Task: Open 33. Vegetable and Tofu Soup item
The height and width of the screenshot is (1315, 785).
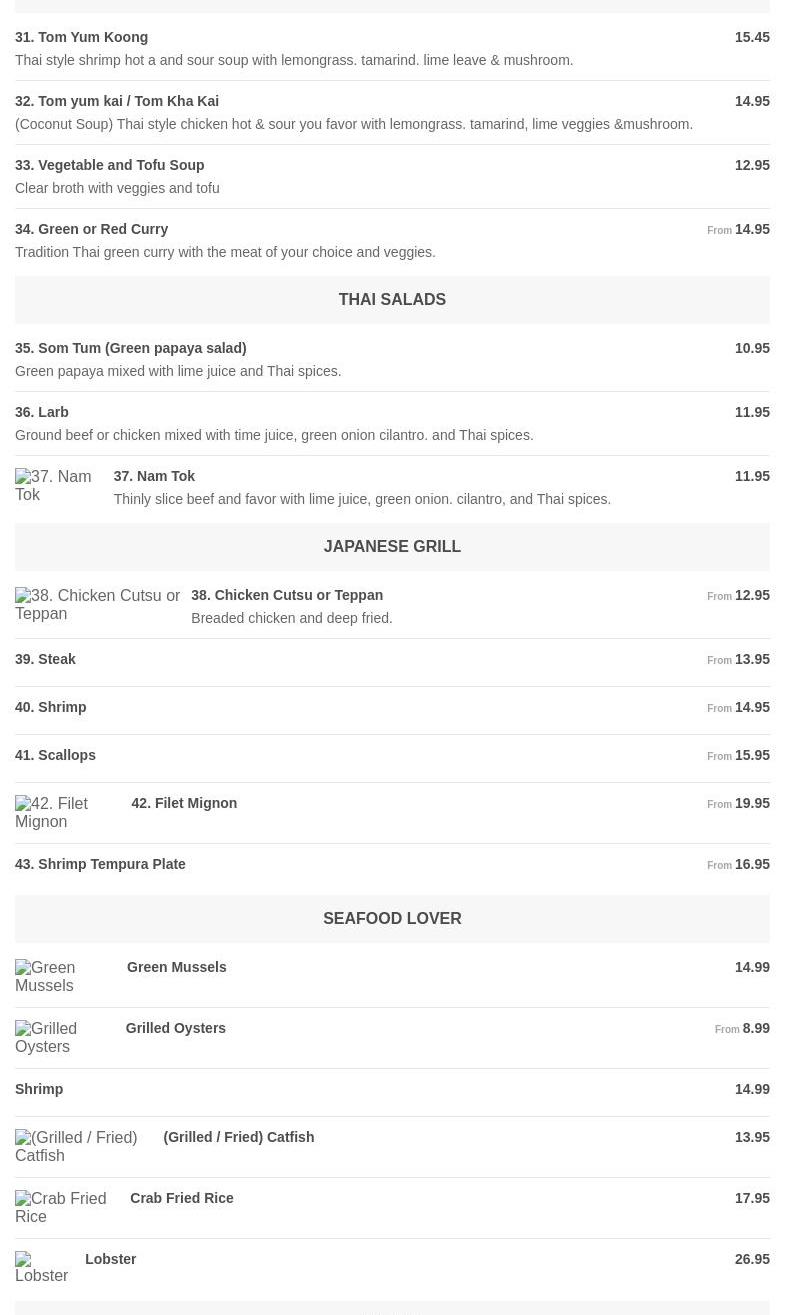Action: pos(110,165)
